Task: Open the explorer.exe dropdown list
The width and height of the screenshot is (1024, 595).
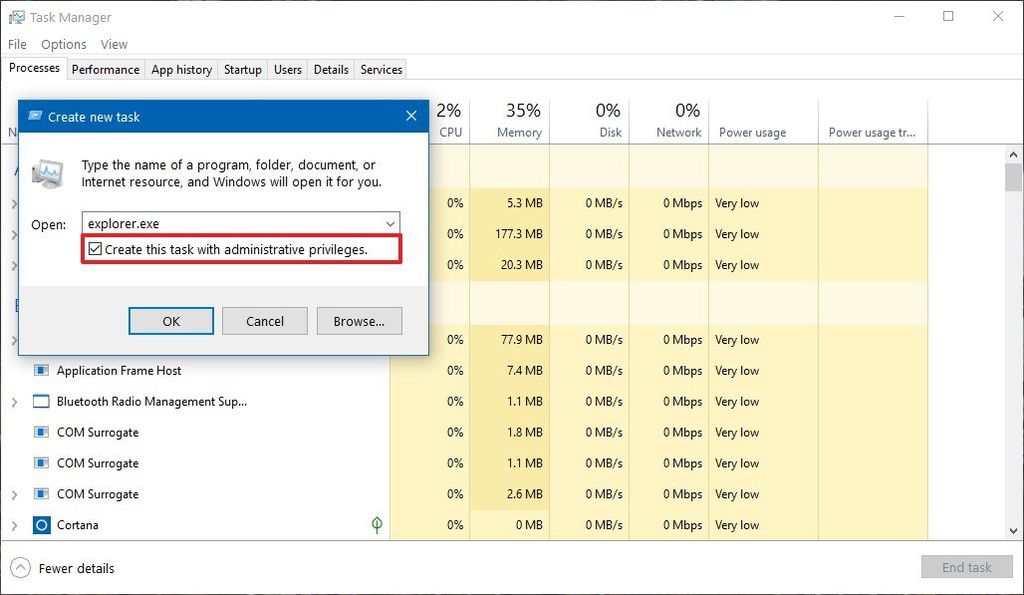Action: coord(392,223)
